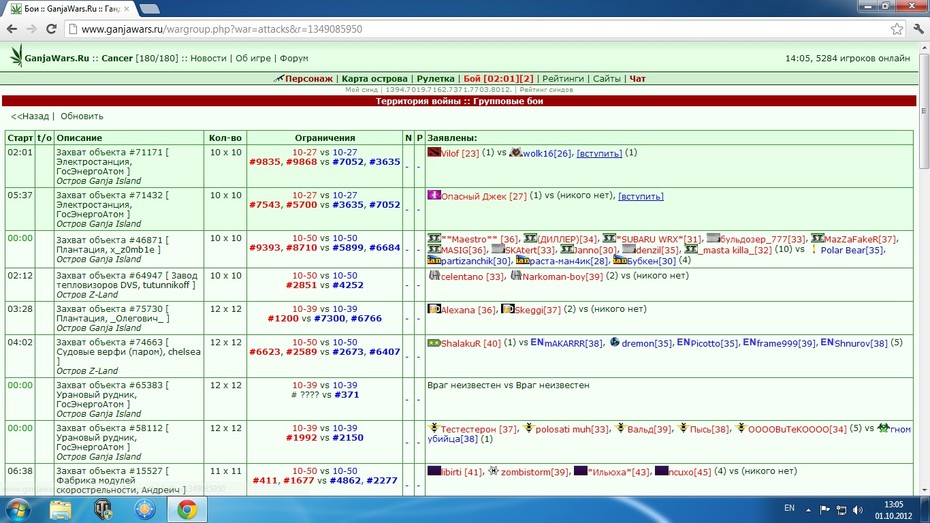Open volume control in system tray
The width and height of the screenshot is (930, 523).
(x=858, y=510)
